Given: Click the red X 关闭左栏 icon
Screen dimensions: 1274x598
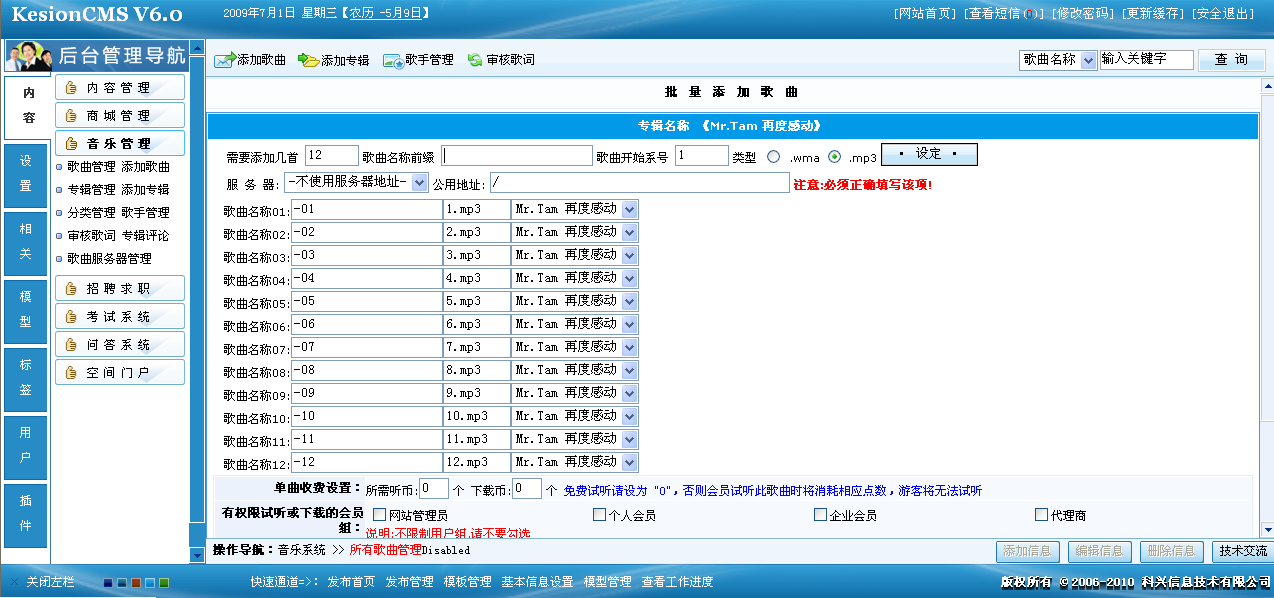Looking at the screenshot, I should [14, 582].
